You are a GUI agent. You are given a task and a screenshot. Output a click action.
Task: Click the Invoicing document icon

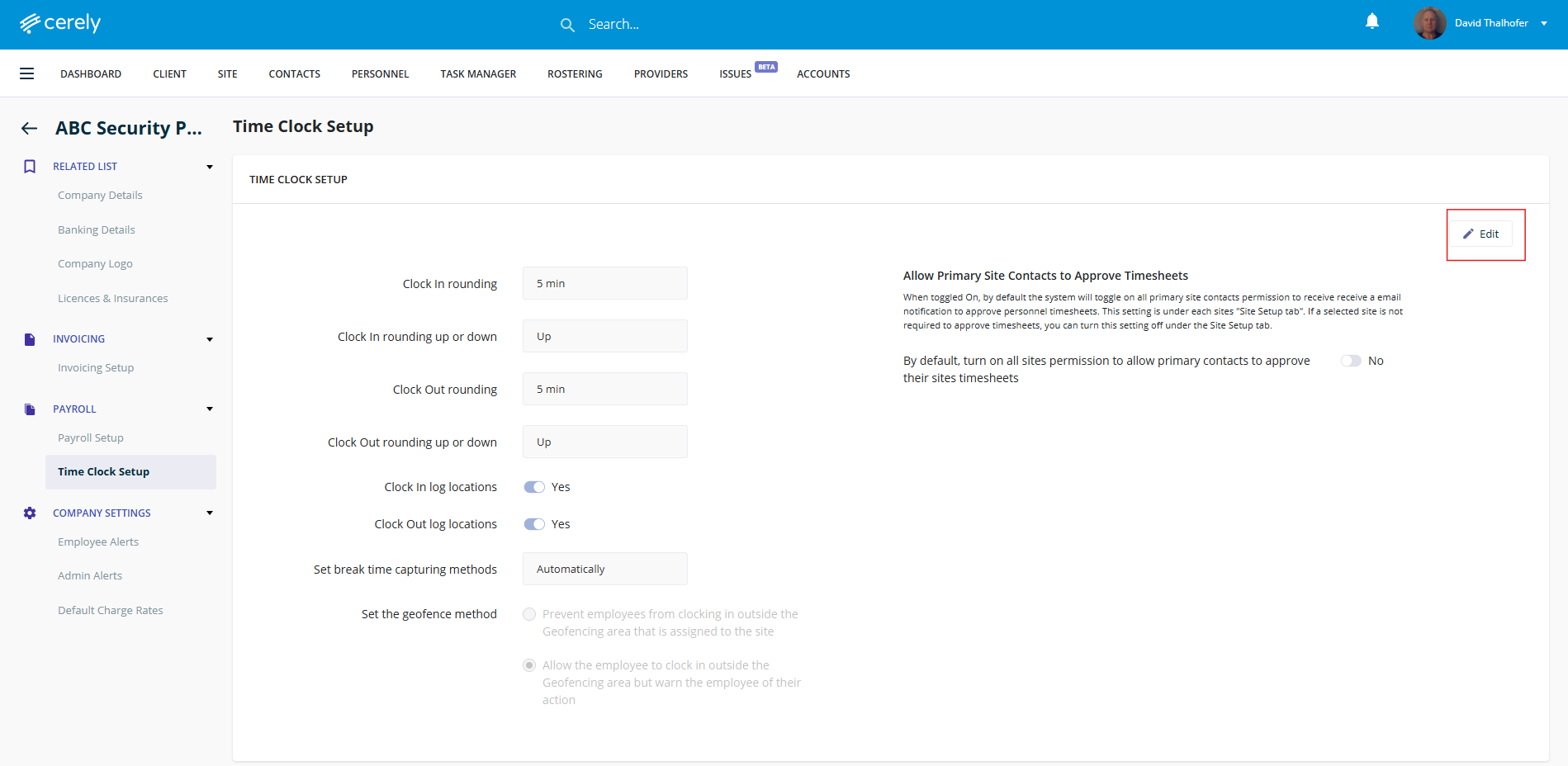[30, 339]
